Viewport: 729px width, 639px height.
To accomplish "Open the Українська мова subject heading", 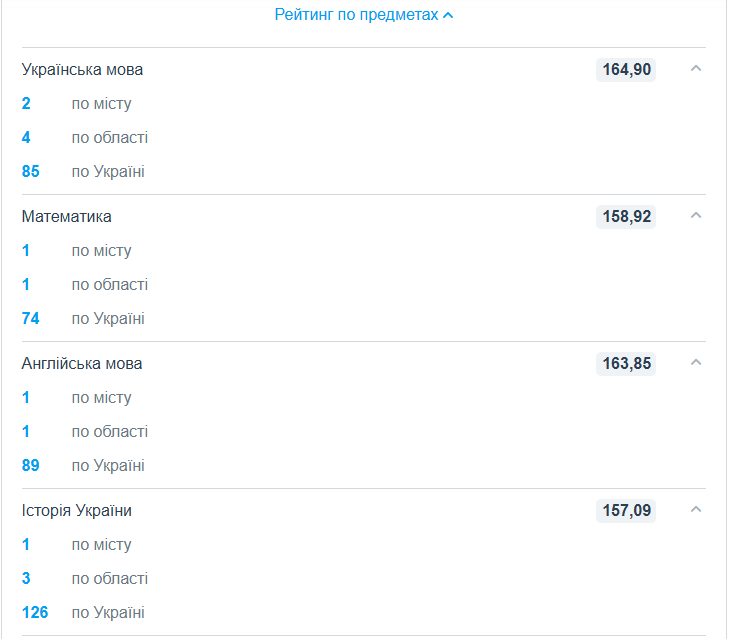I will tap(82, 70).
